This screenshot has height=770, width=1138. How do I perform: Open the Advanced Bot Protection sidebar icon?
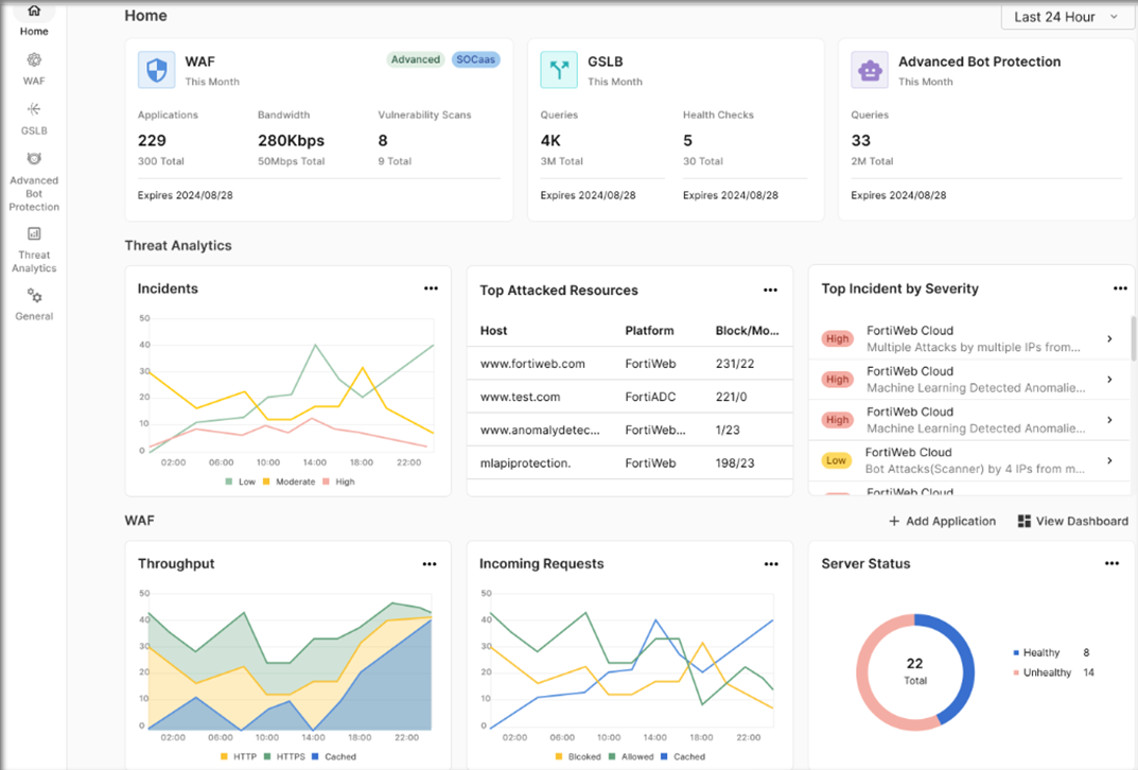(34, 159)
